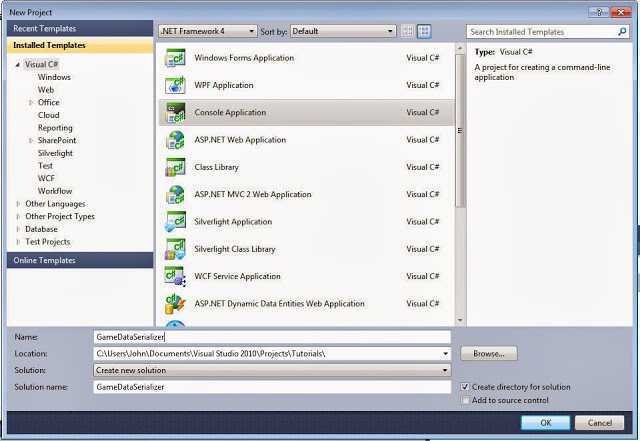Select the WCF category in tree
Screen dimensions: 640x441
pyautogui.click(x=46, y=178)
